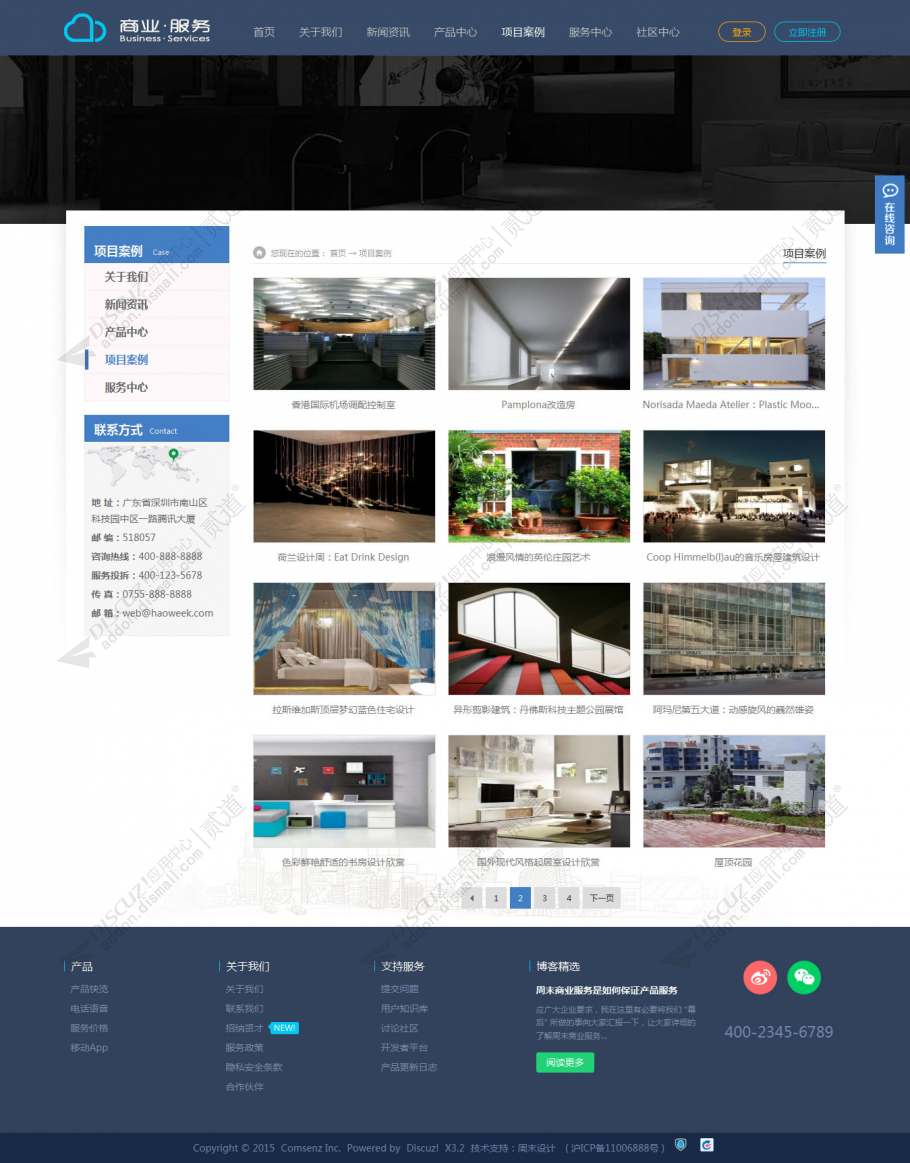The height and width of the screenshot is (1163, 910).
Task: Open the Norisada Maeda Atelier thumbnail
Action: click(734, 334)
